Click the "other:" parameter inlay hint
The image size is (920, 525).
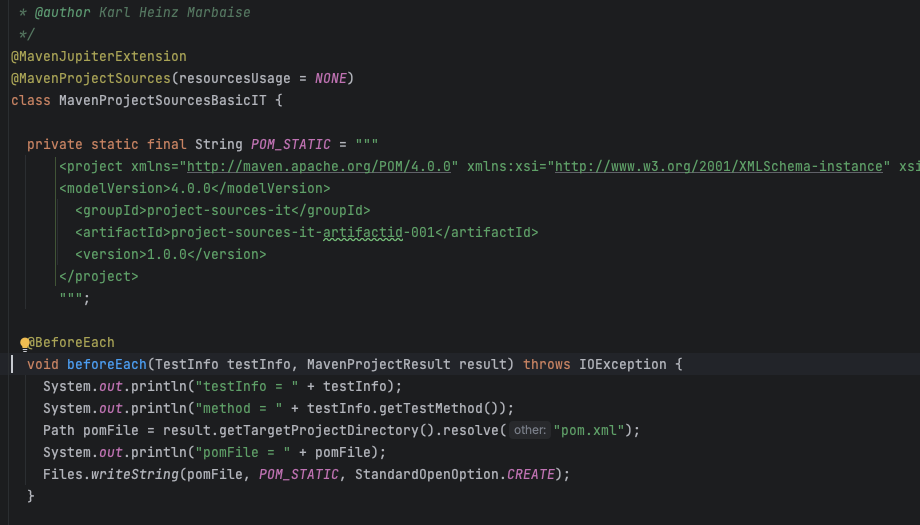coord(530,430)
